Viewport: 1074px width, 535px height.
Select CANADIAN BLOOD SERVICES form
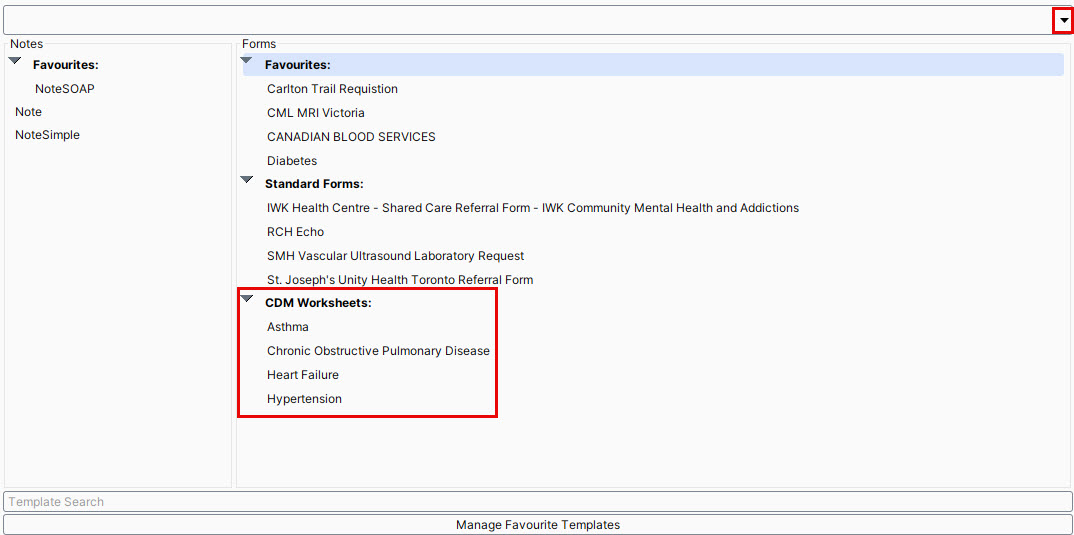[x=351, y=137]
